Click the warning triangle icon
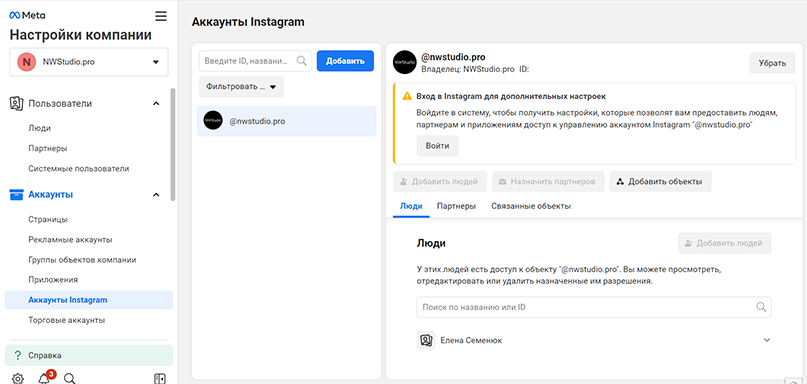Screen dimensions: 807x384 point(407,96)
